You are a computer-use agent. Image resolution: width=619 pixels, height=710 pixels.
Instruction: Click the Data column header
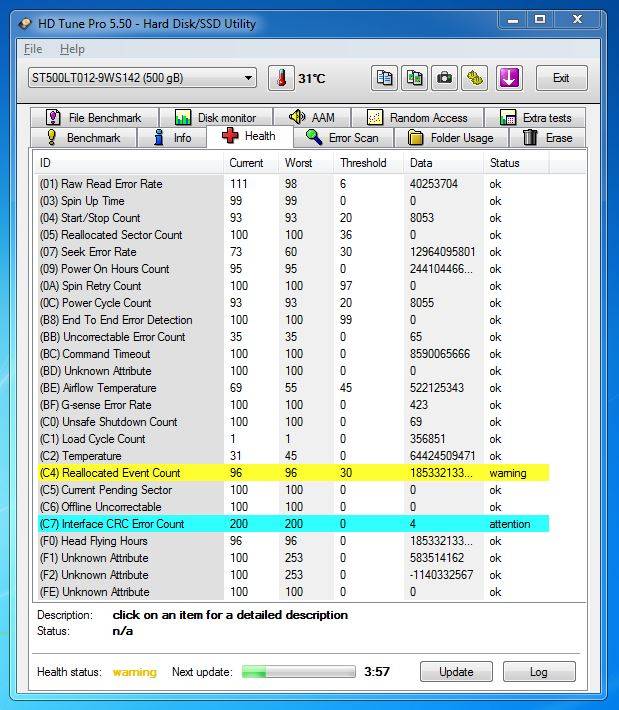point(443,163)
